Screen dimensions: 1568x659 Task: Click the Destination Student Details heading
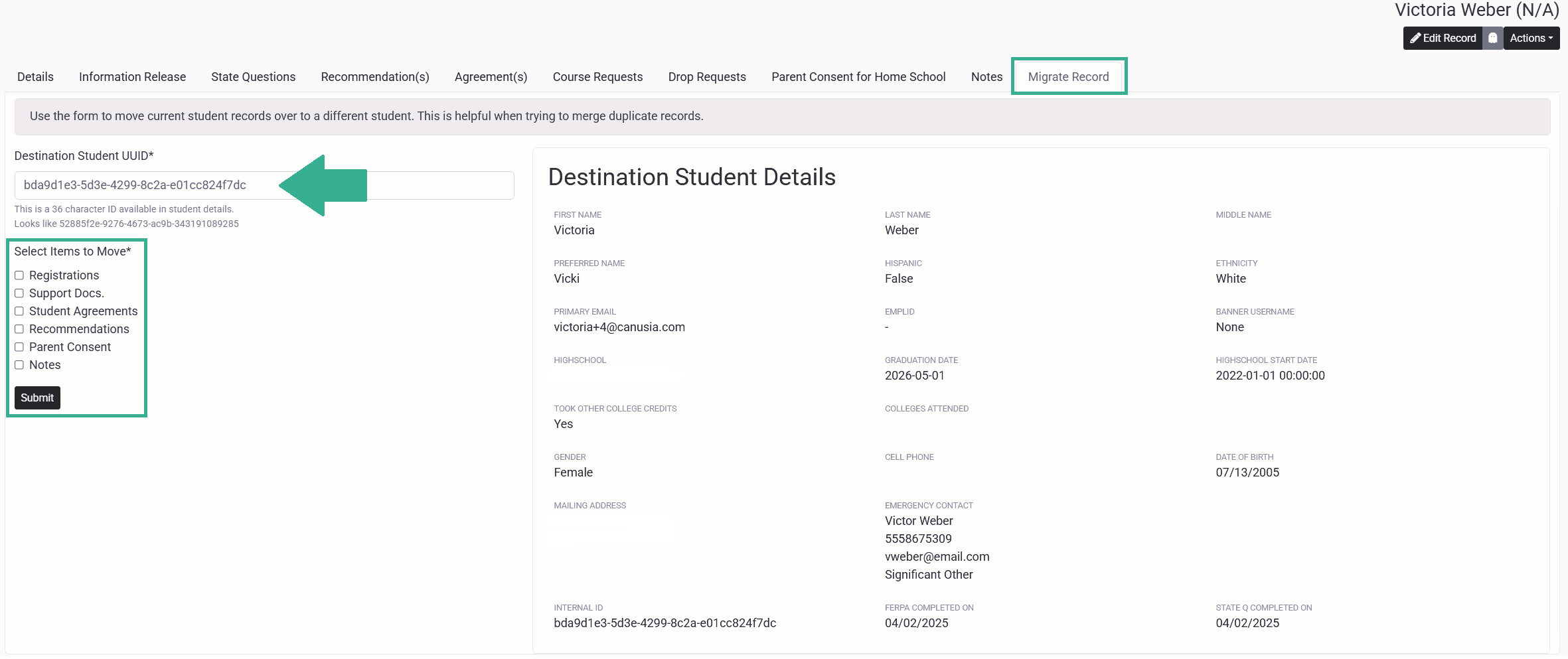[692, 177]
